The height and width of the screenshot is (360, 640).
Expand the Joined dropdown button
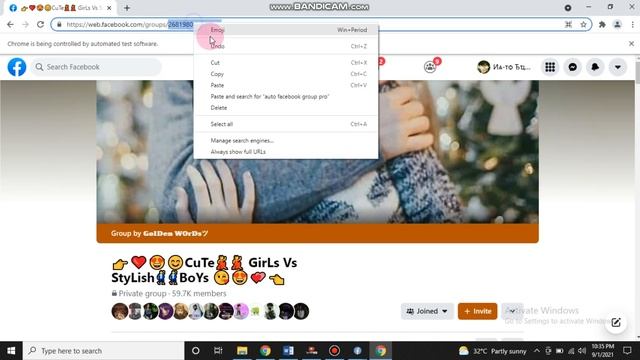(427, 311)
